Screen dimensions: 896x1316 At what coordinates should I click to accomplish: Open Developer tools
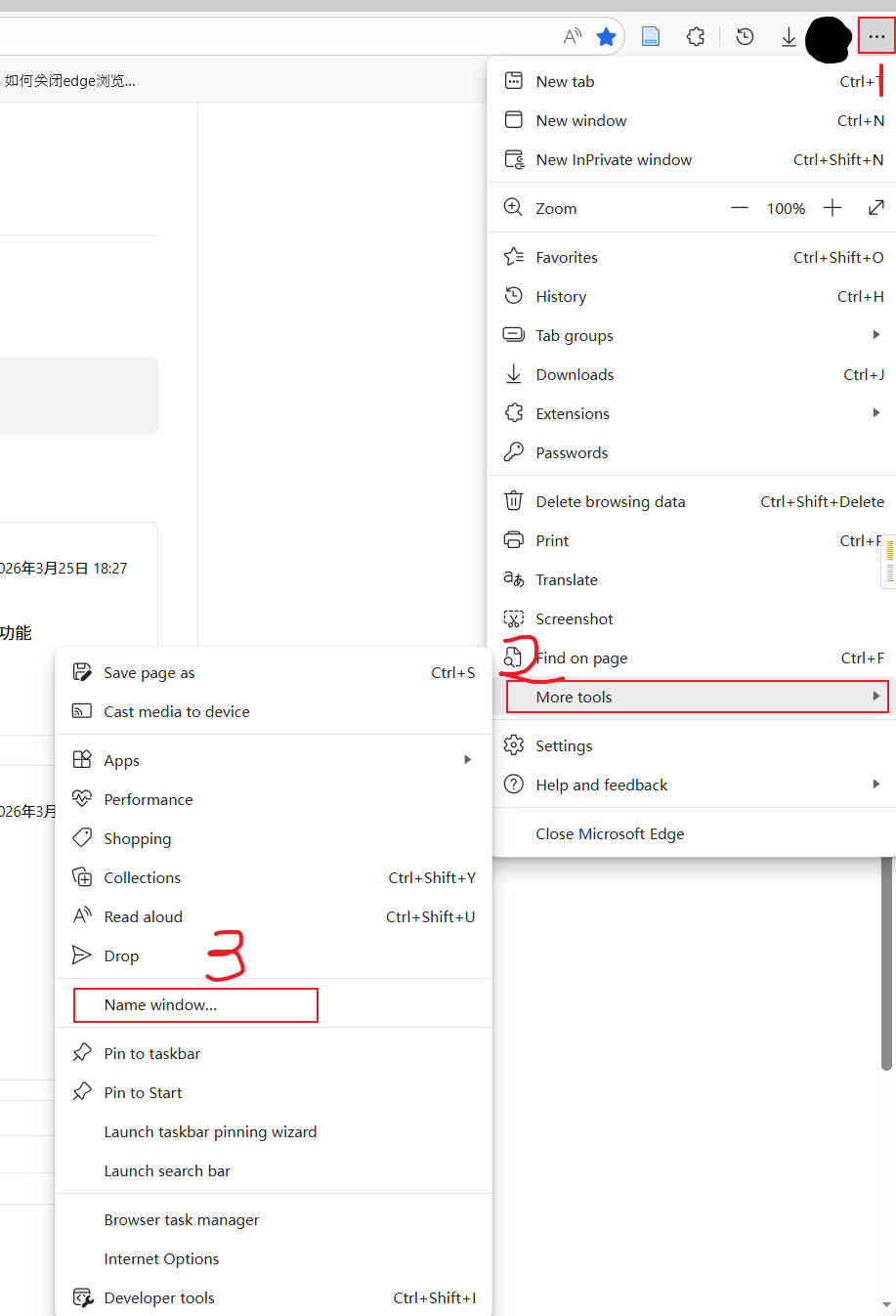coord(274,1297)
